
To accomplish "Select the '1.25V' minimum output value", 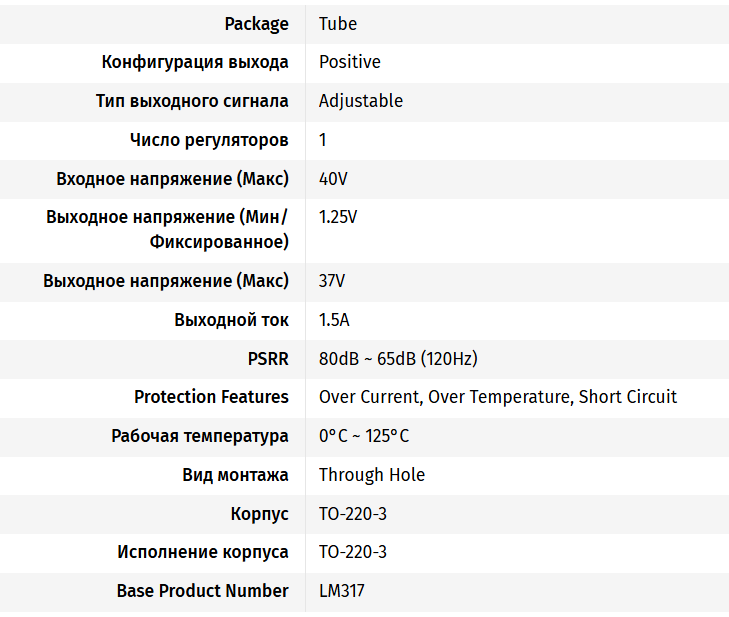I will point(338,217).
